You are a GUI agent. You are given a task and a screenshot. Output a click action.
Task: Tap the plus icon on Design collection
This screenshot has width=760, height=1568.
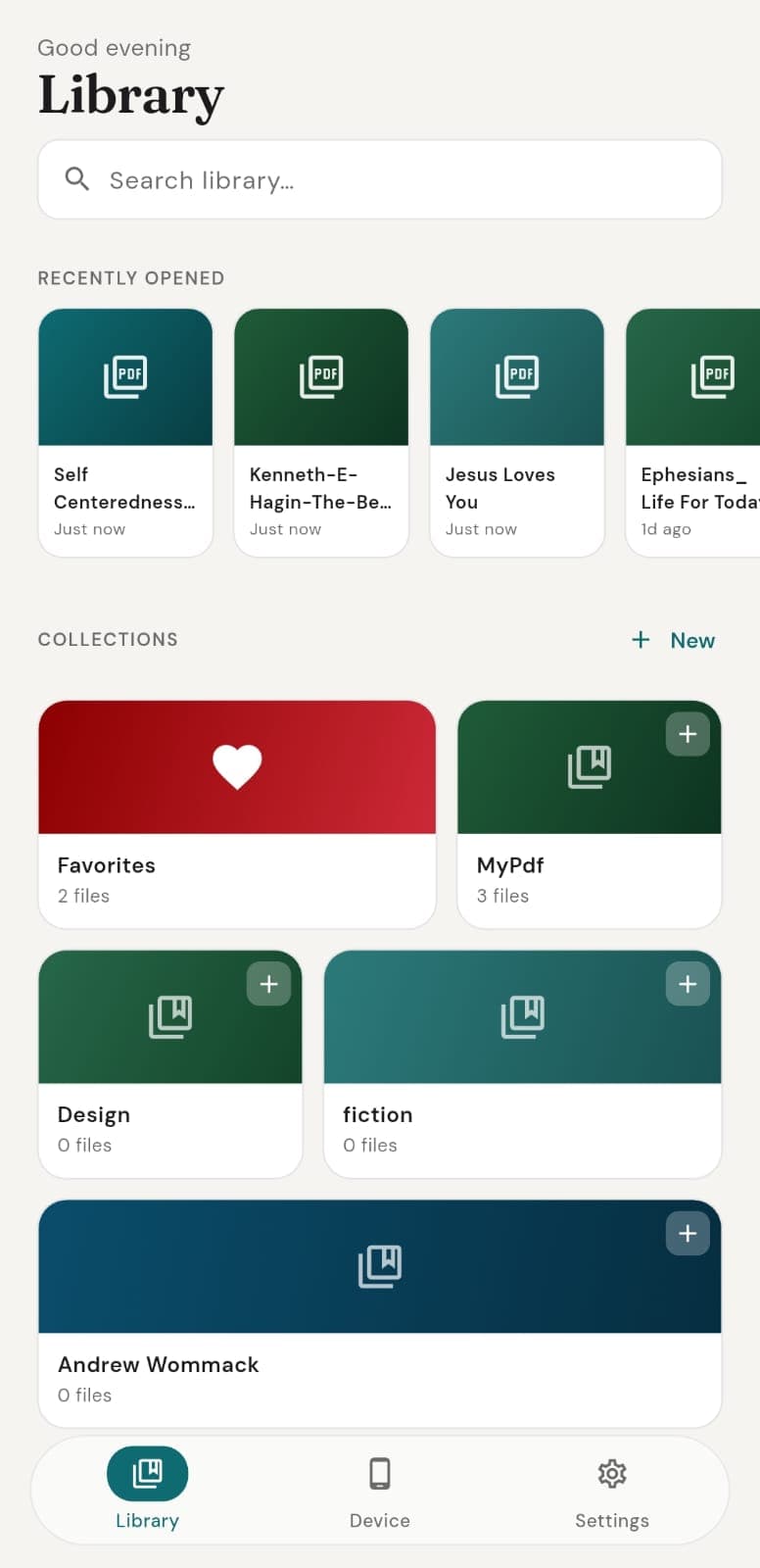pyautogui.click(x=268, y=984)
